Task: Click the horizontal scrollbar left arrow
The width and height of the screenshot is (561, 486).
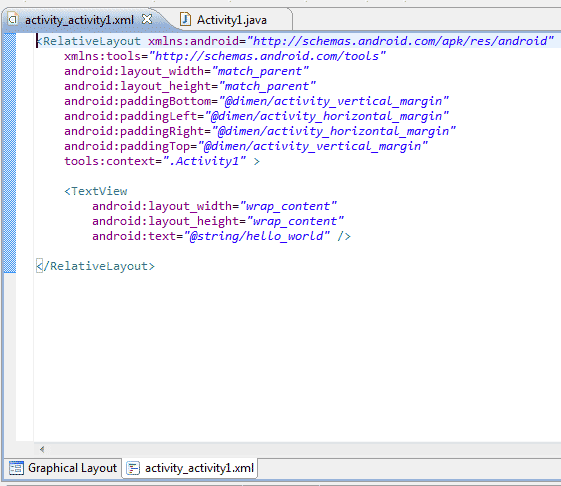Action: pos(42,449)
